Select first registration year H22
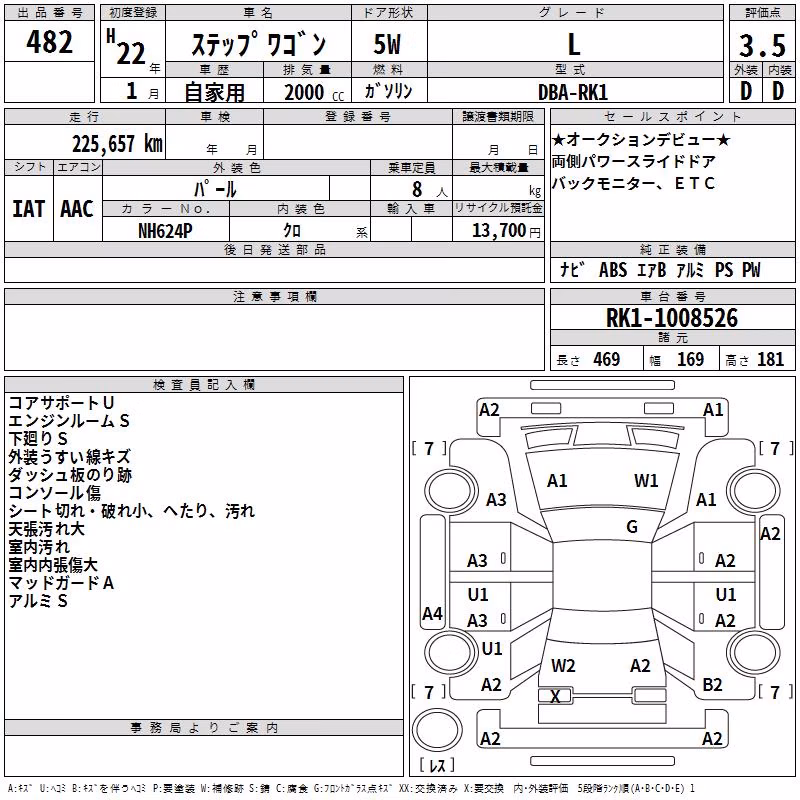 (128, 48)
